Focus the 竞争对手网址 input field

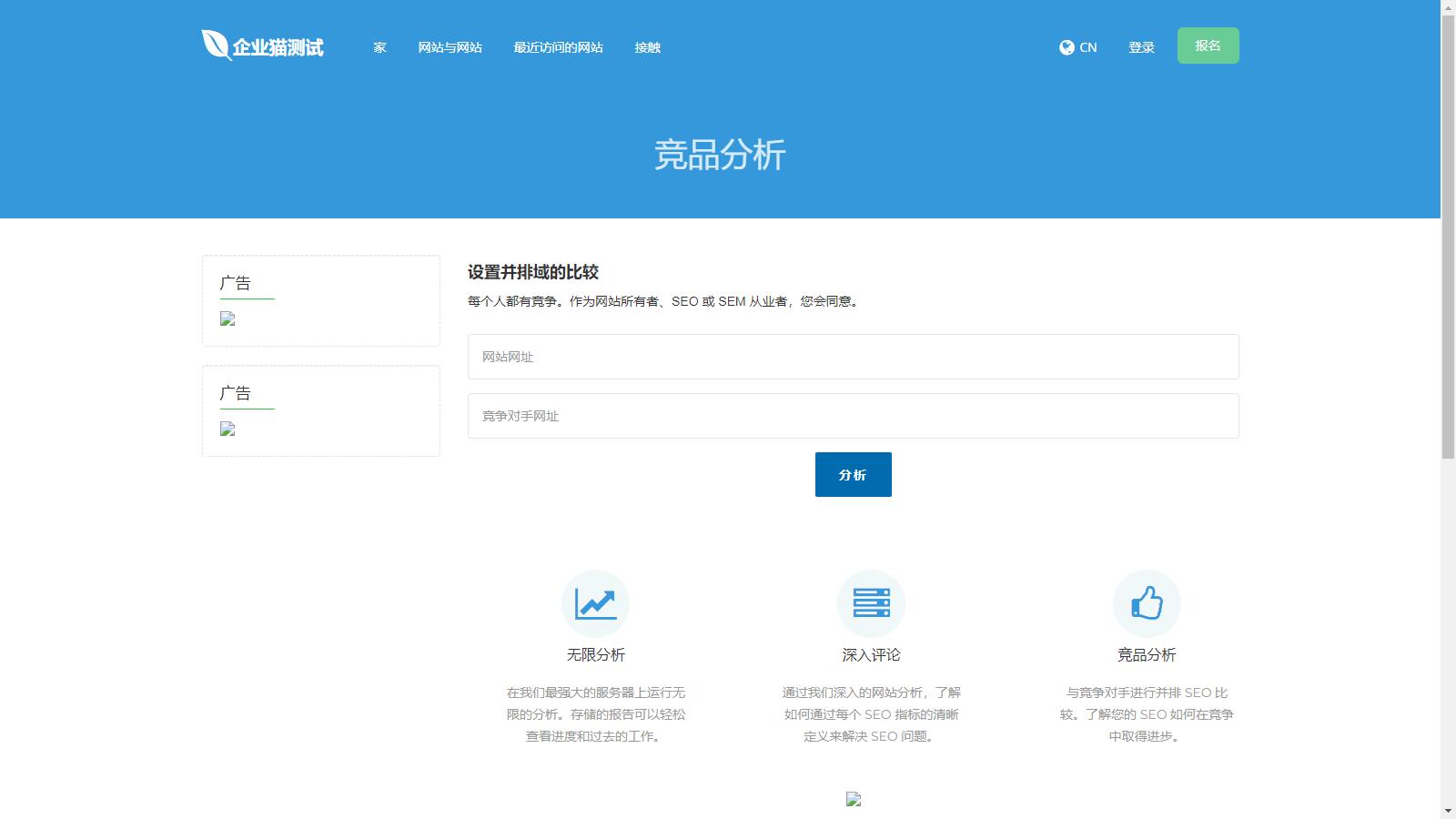pyautogui.click(x=853, y=416)
